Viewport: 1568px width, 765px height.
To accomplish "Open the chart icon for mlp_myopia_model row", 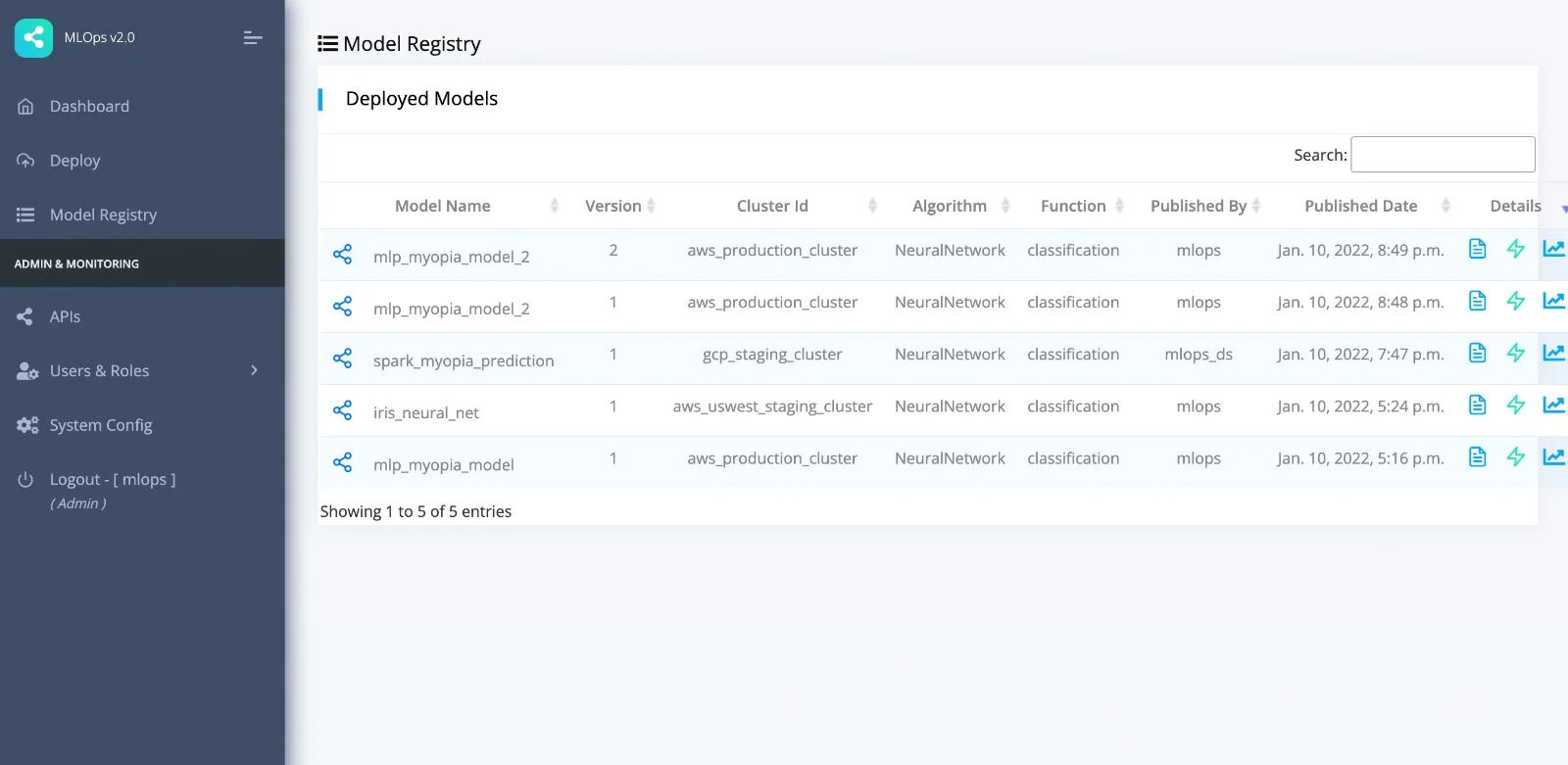I will (x=1553, y=457).
